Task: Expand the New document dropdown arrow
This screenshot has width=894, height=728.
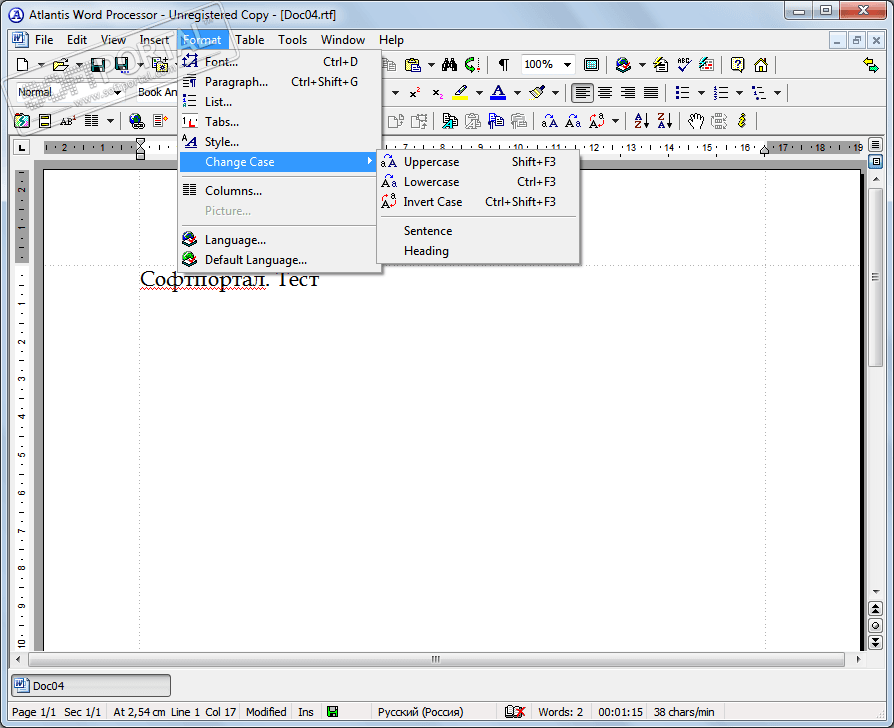Action: click(41, 65)
